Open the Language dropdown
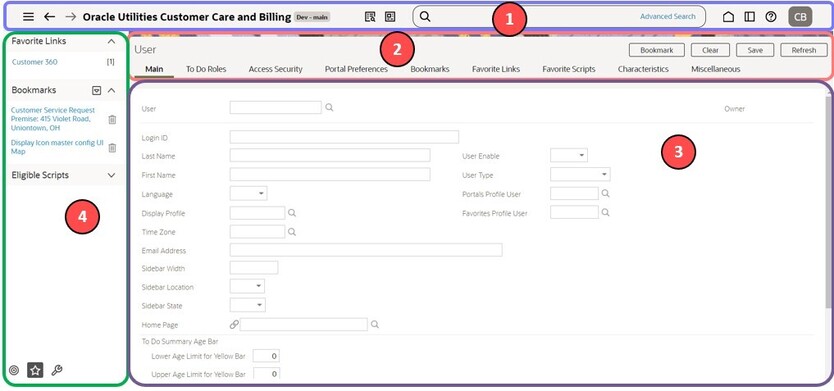834x391 pixels. click(248, 193)
